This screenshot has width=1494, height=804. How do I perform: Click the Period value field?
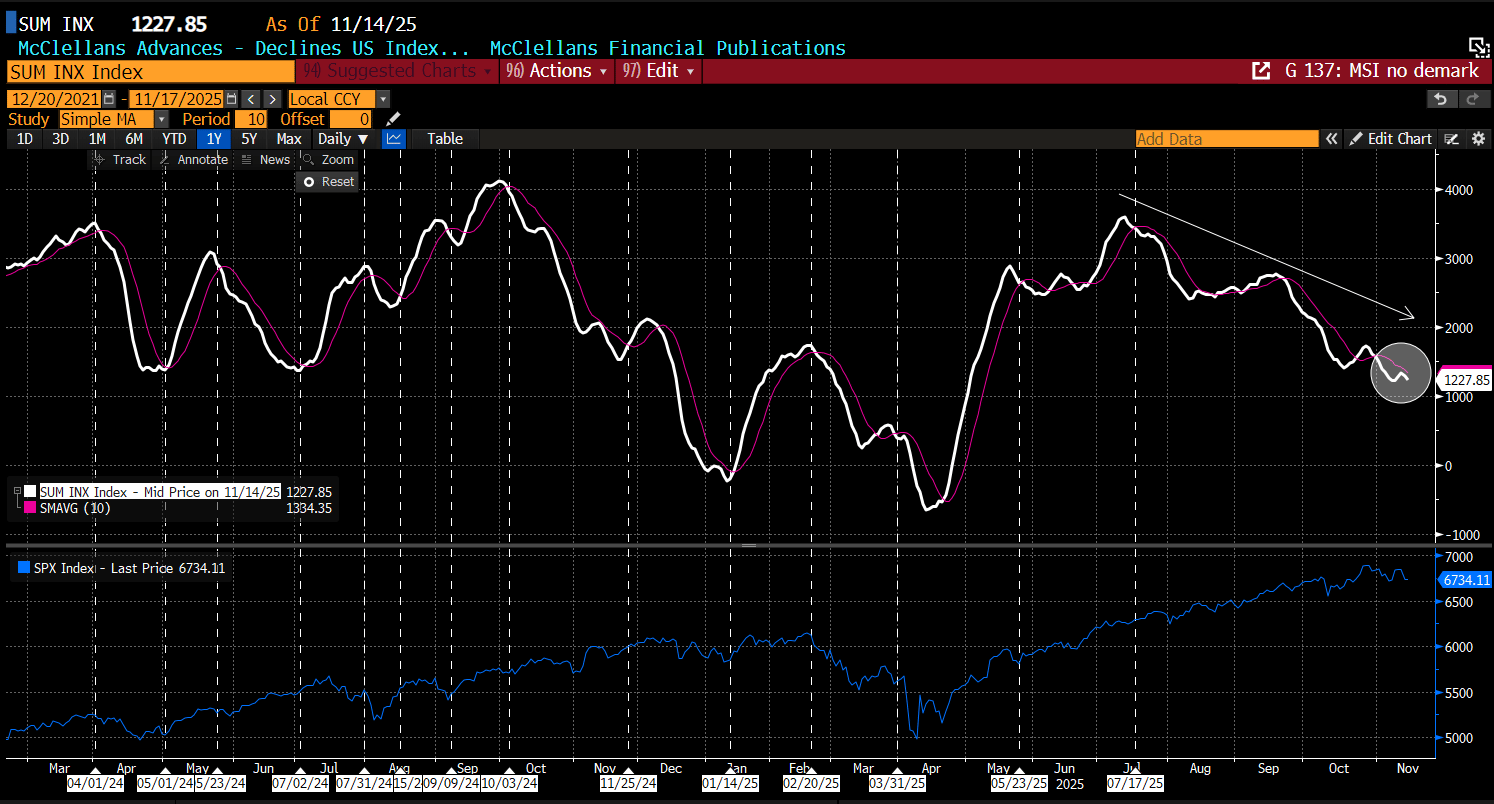coord(253,119)
